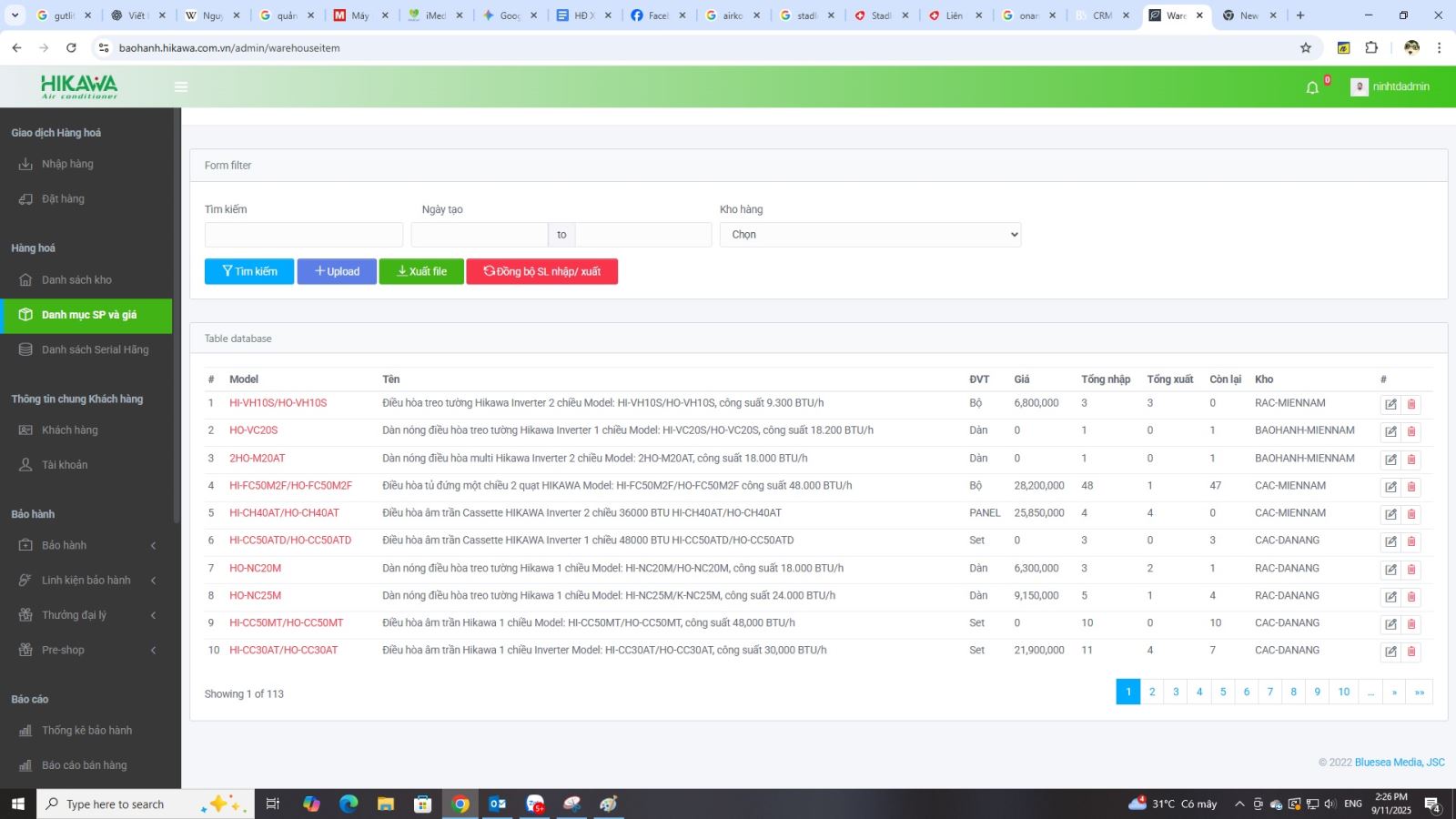Screen dimensions: 1456x819
Task: Open the Bluesea Media, JSC link
Action: tap(1400, 763)
